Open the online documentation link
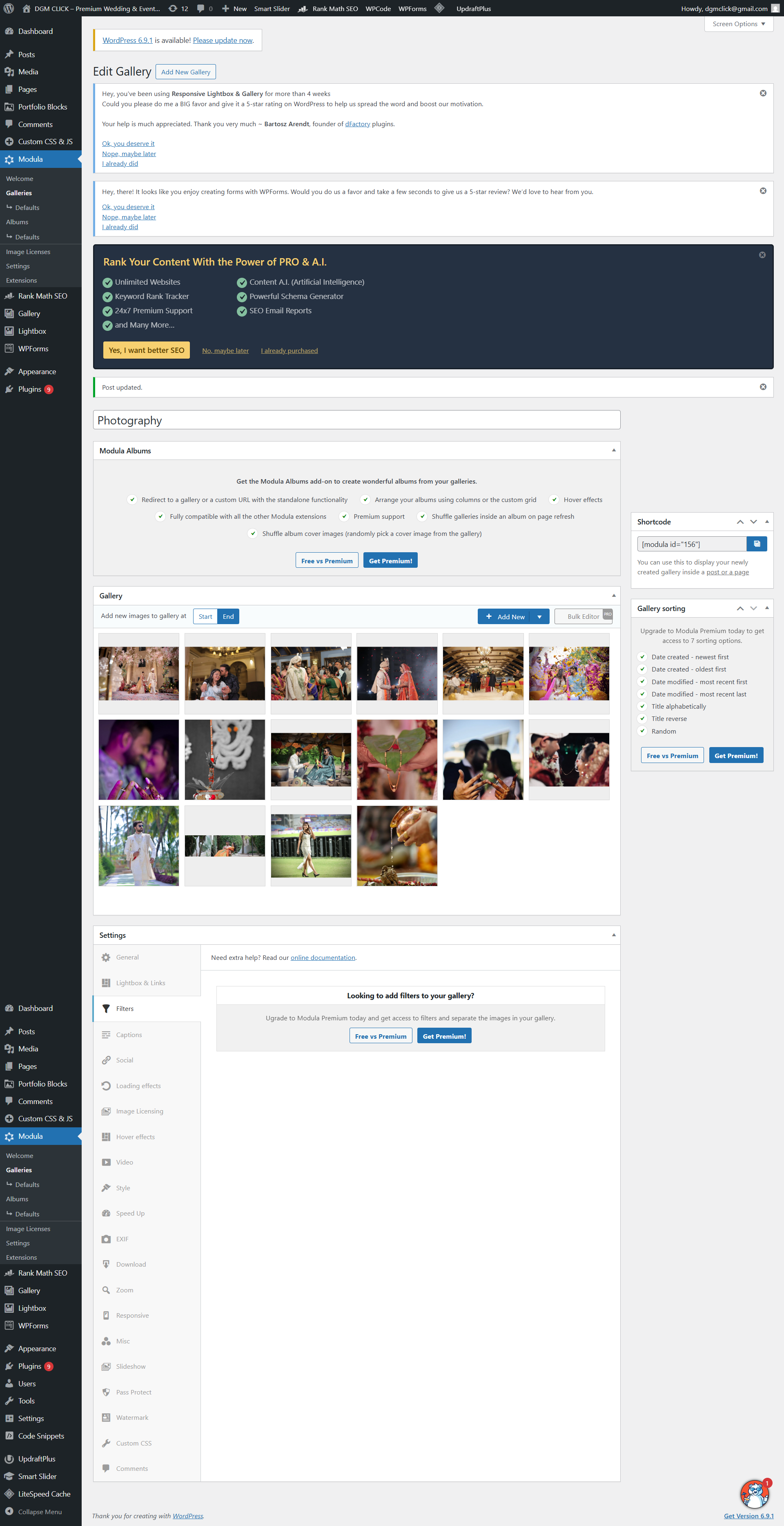Viewport: 784px width, 1526px height. coord(323,957)
